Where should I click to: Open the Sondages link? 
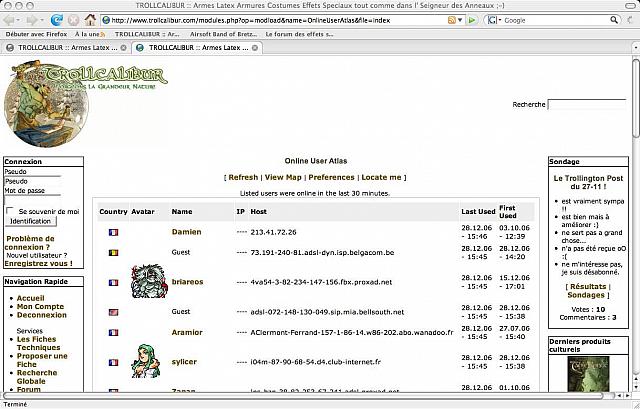(586, 295)
